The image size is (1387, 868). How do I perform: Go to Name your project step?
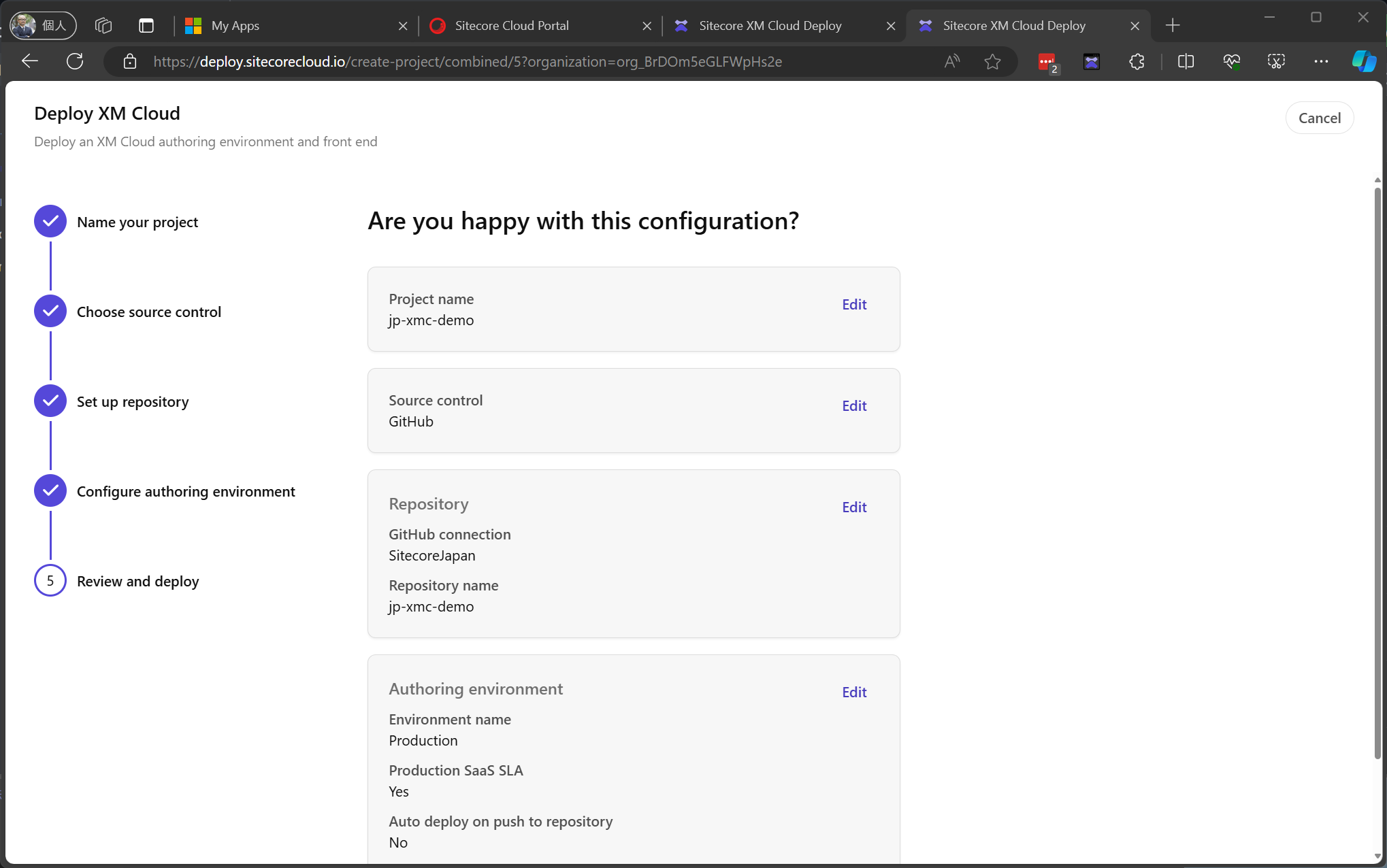tap(116, 222)
